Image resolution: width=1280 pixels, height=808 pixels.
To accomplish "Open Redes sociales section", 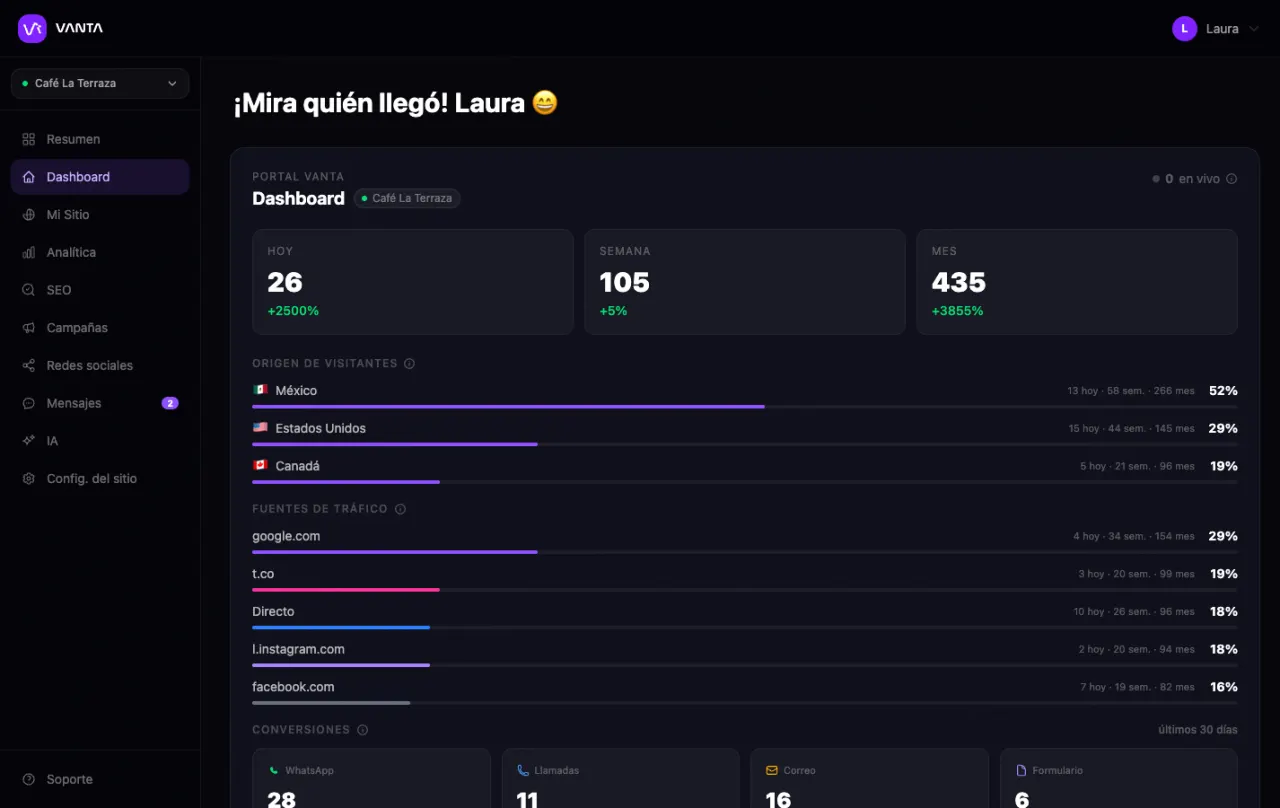I will (x=100, y=366).
